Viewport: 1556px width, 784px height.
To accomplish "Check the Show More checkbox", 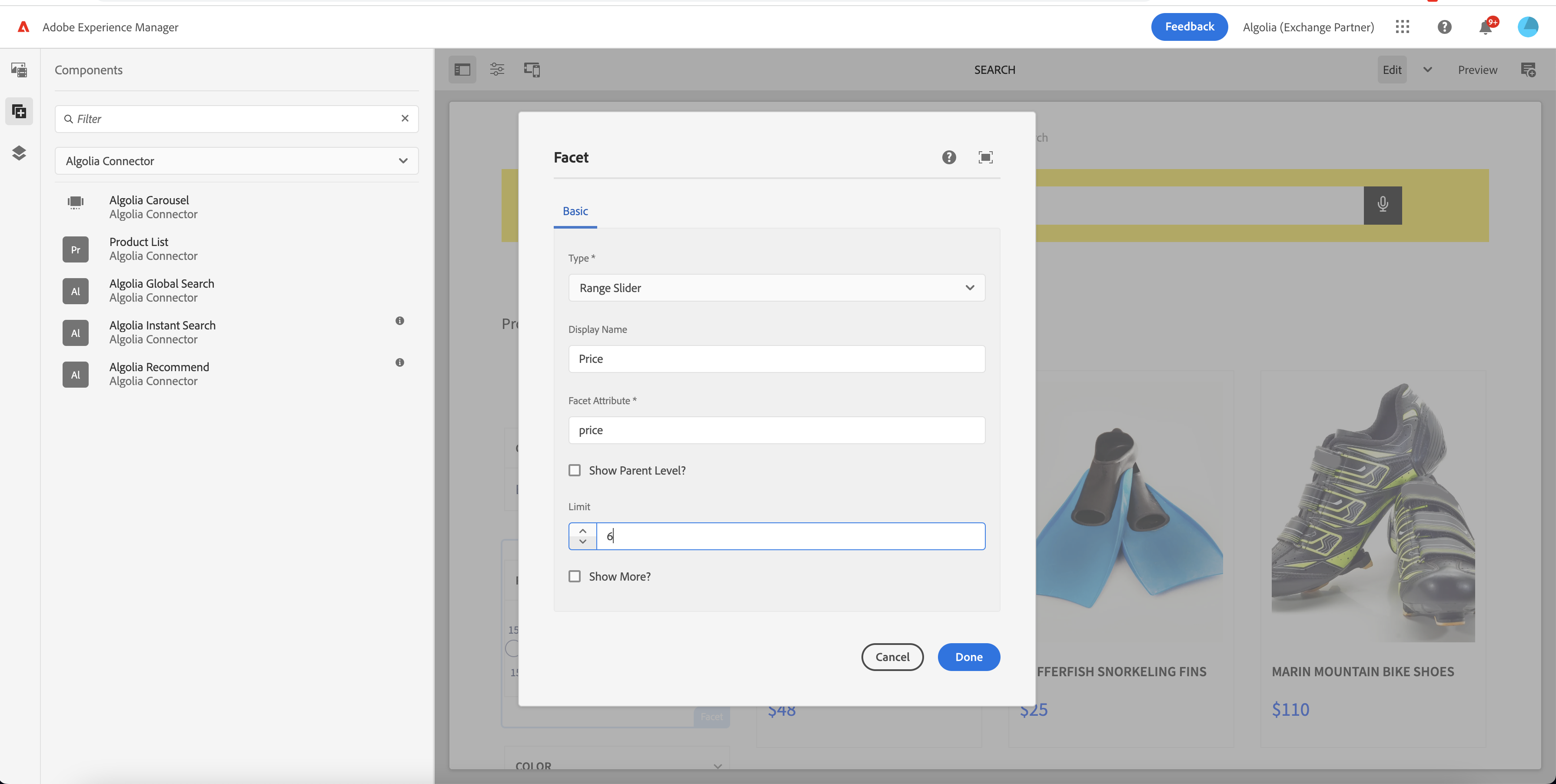I will 575,576.
